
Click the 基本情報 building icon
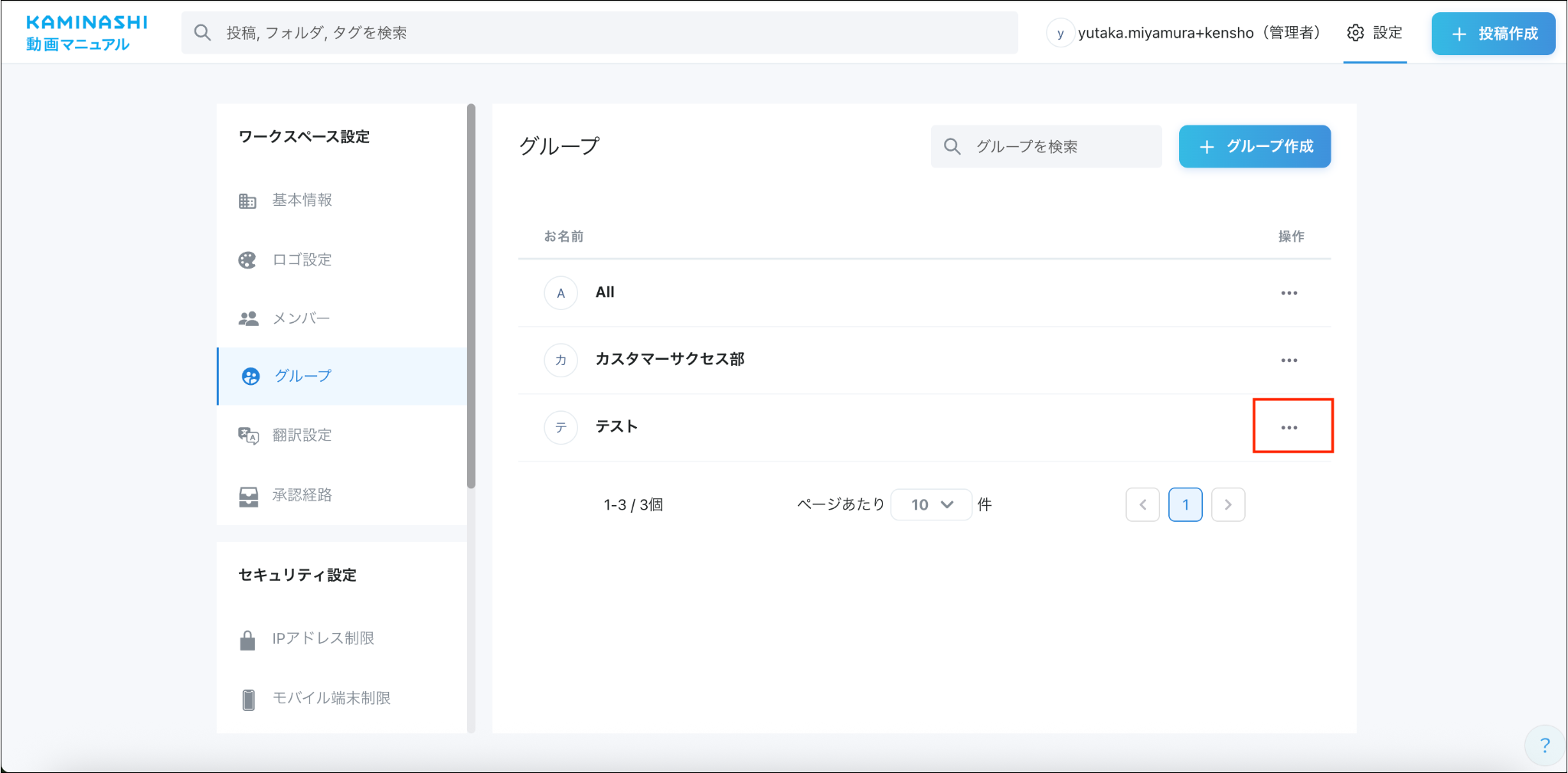coord(247,201)
